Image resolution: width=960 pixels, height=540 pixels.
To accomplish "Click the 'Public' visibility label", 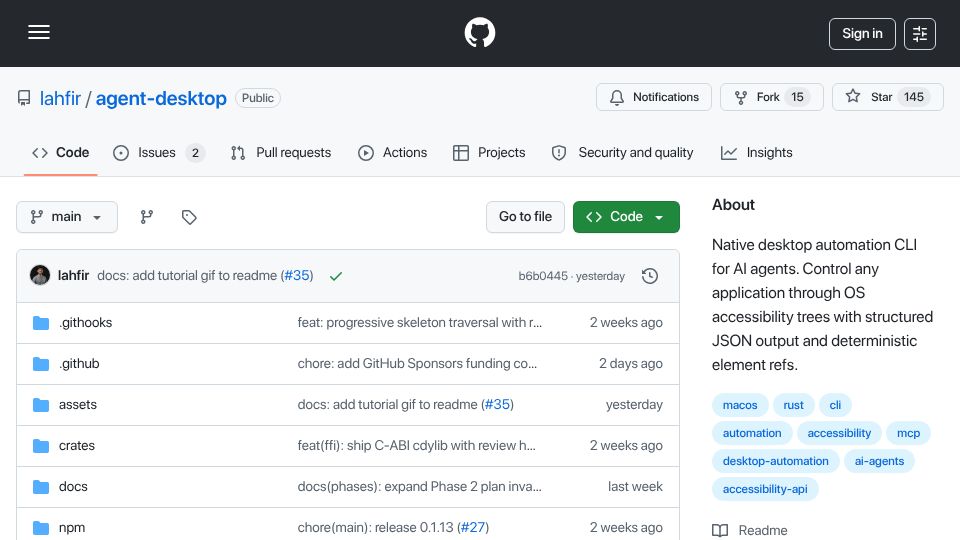I will click(258, 98).
